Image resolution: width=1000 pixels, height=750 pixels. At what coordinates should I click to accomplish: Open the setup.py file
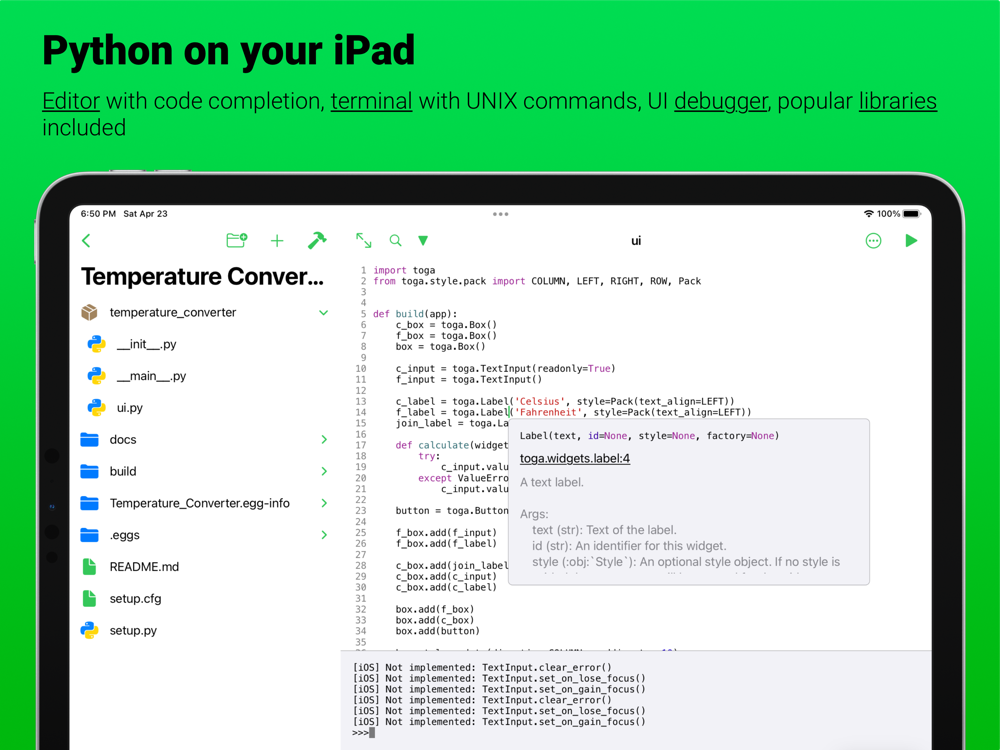tap(133, 631)
